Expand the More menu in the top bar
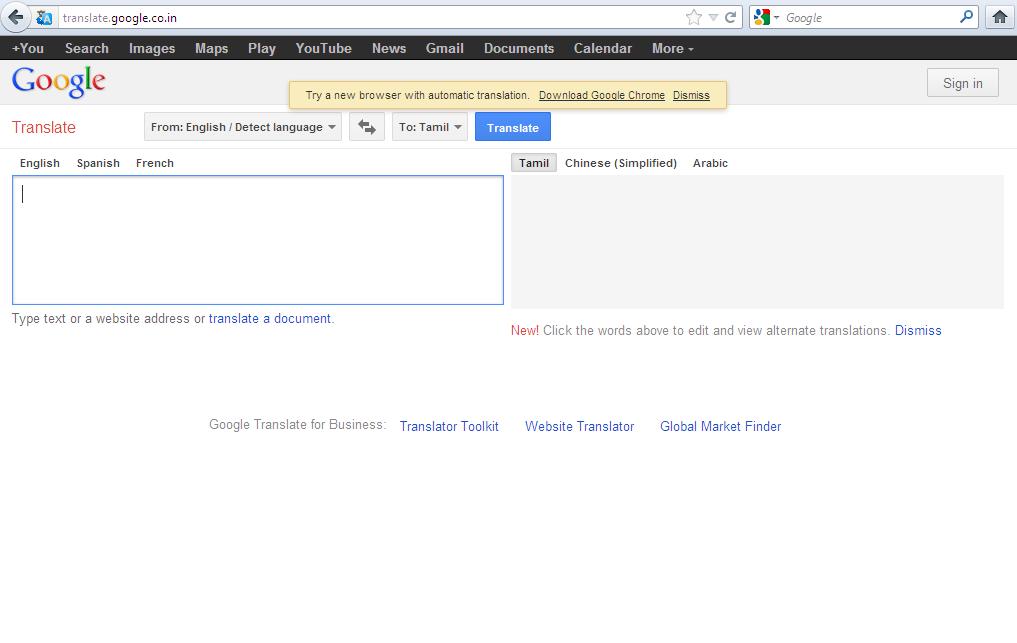Screen dimensions: 1017x643 (x=673, y=48)
